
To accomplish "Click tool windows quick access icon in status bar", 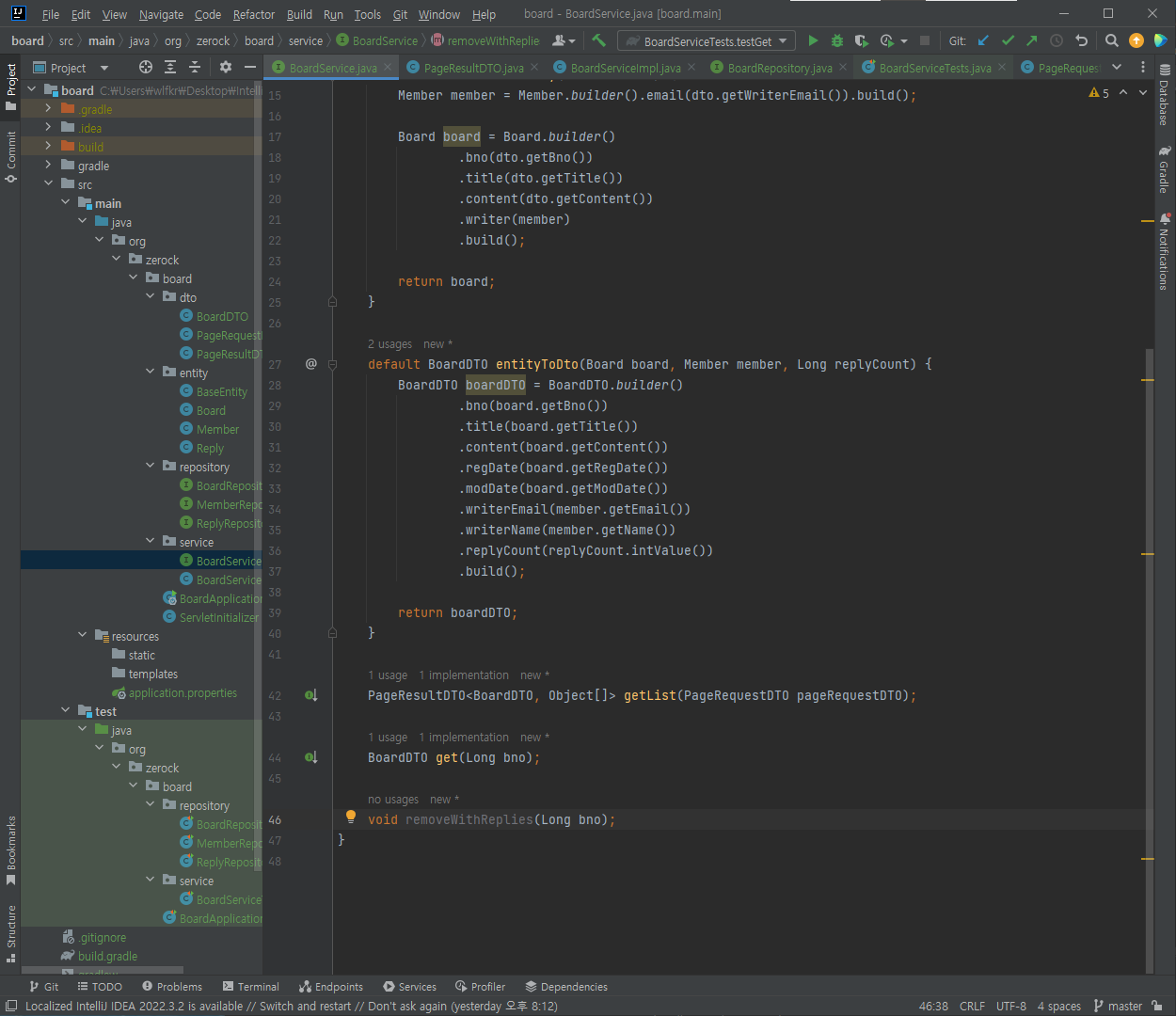I will pyautogui.click(x=11, y=1006).
